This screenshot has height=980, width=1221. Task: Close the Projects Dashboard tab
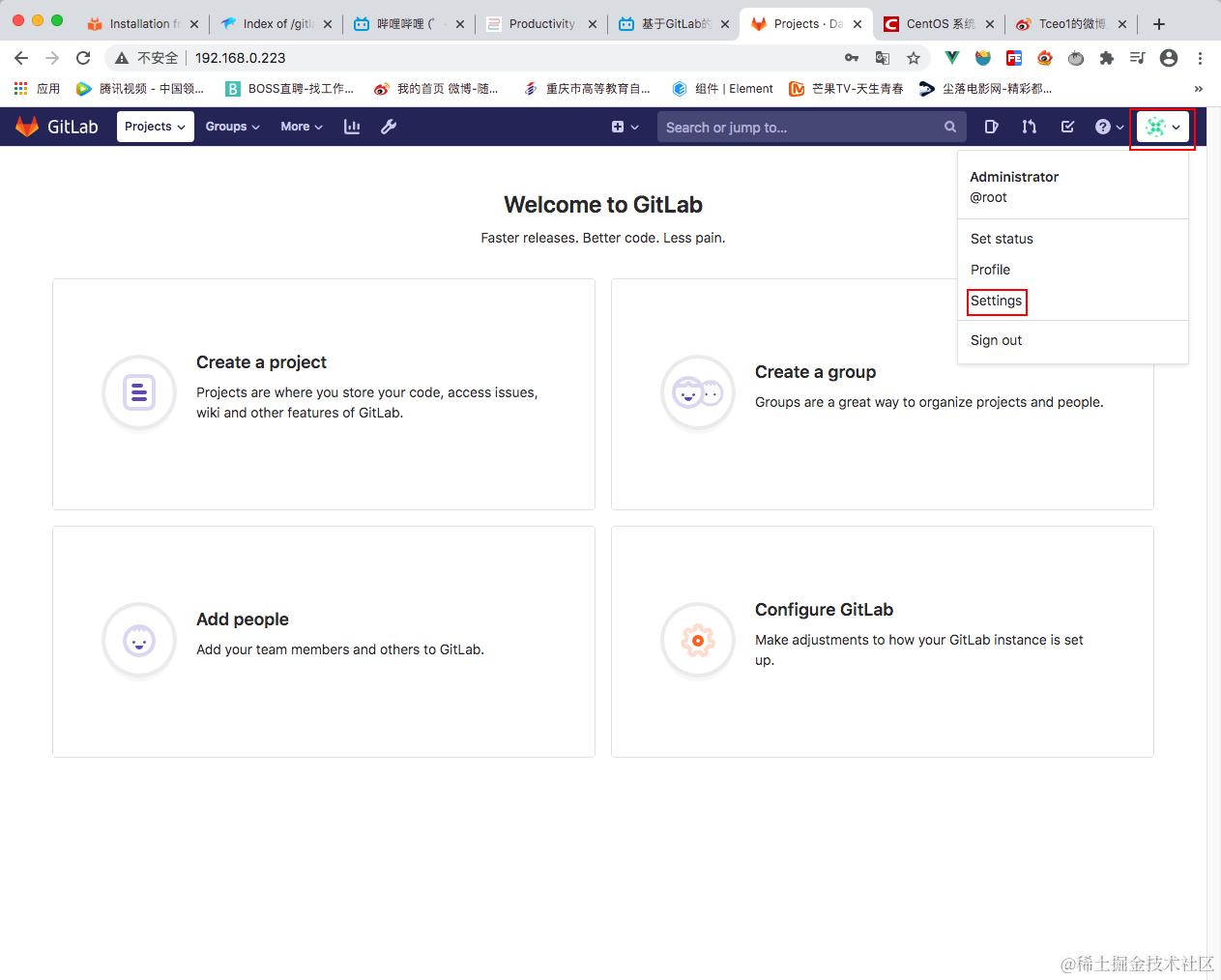click(x=857, y=24)
